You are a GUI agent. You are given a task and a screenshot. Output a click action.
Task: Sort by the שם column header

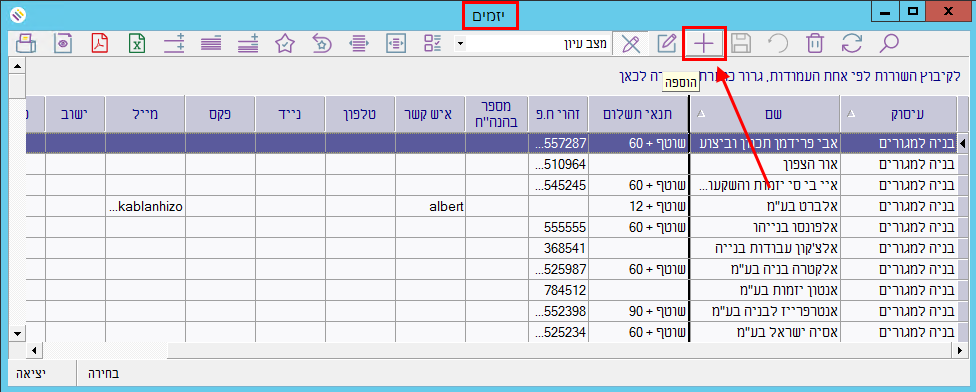(764, 114)
